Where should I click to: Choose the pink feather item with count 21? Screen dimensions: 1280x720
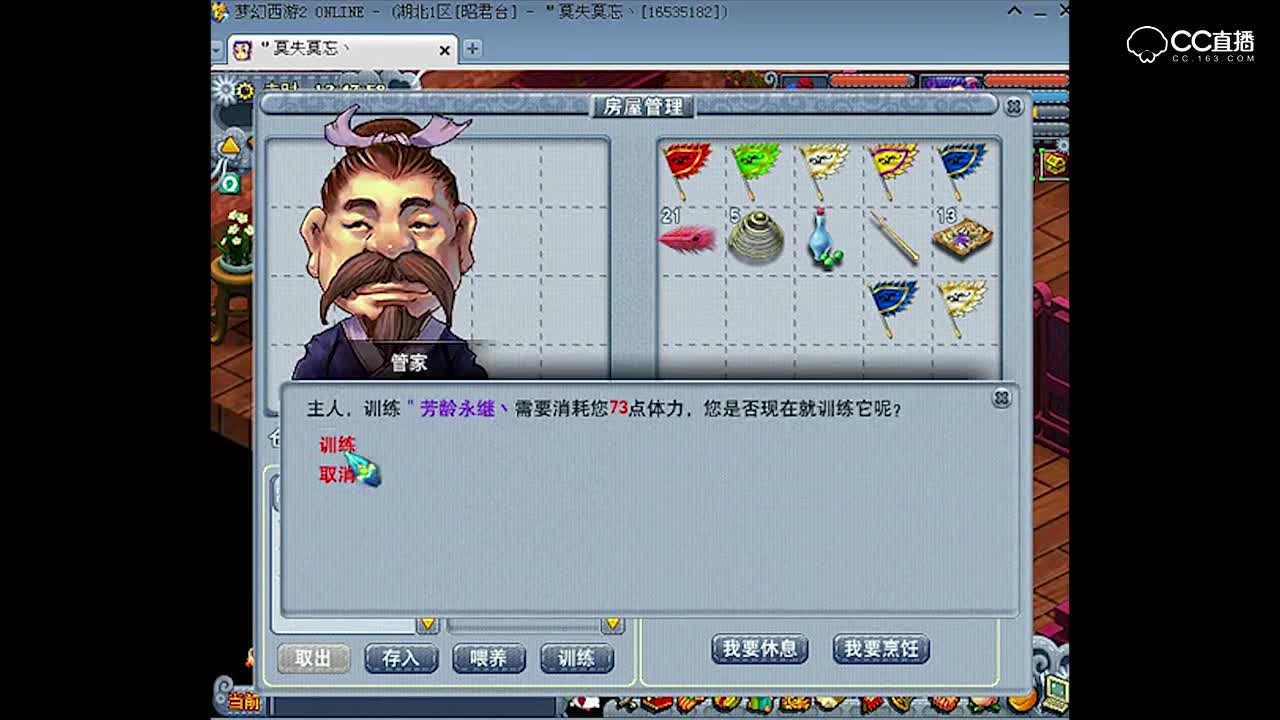coord(687,238)
